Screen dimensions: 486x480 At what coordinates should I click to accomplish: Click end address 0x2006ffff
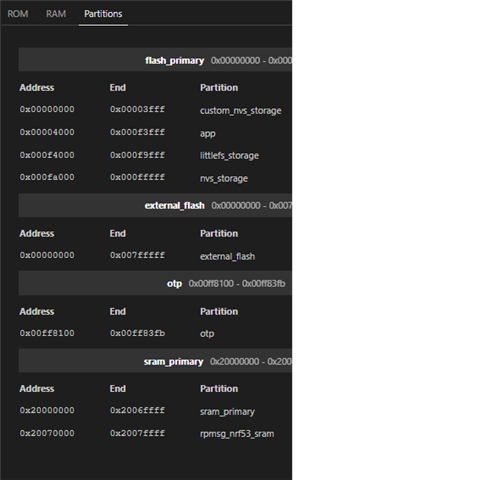(x=137, y=410)
